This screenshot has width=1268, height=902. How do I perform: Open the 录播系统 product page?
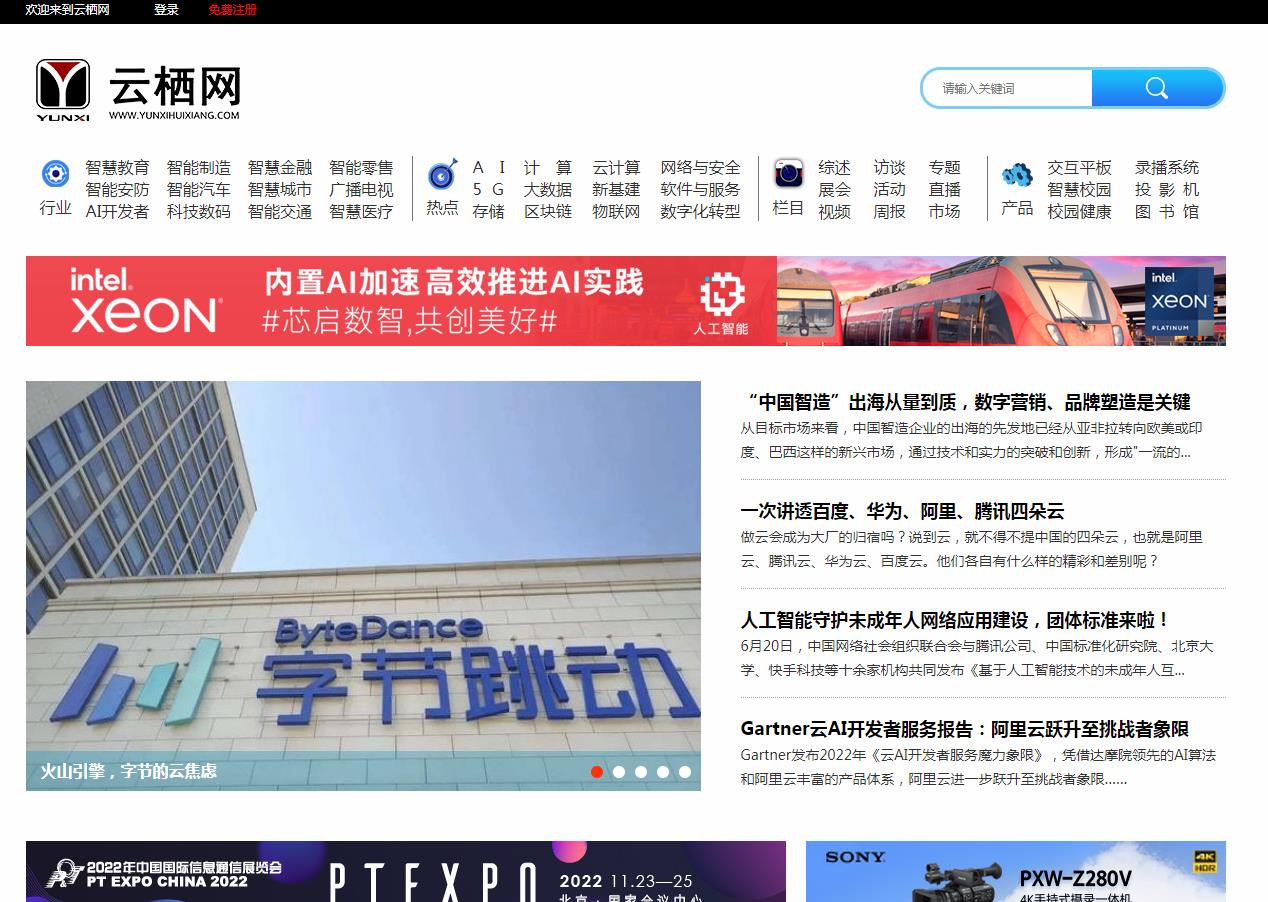click(1167, 168)
